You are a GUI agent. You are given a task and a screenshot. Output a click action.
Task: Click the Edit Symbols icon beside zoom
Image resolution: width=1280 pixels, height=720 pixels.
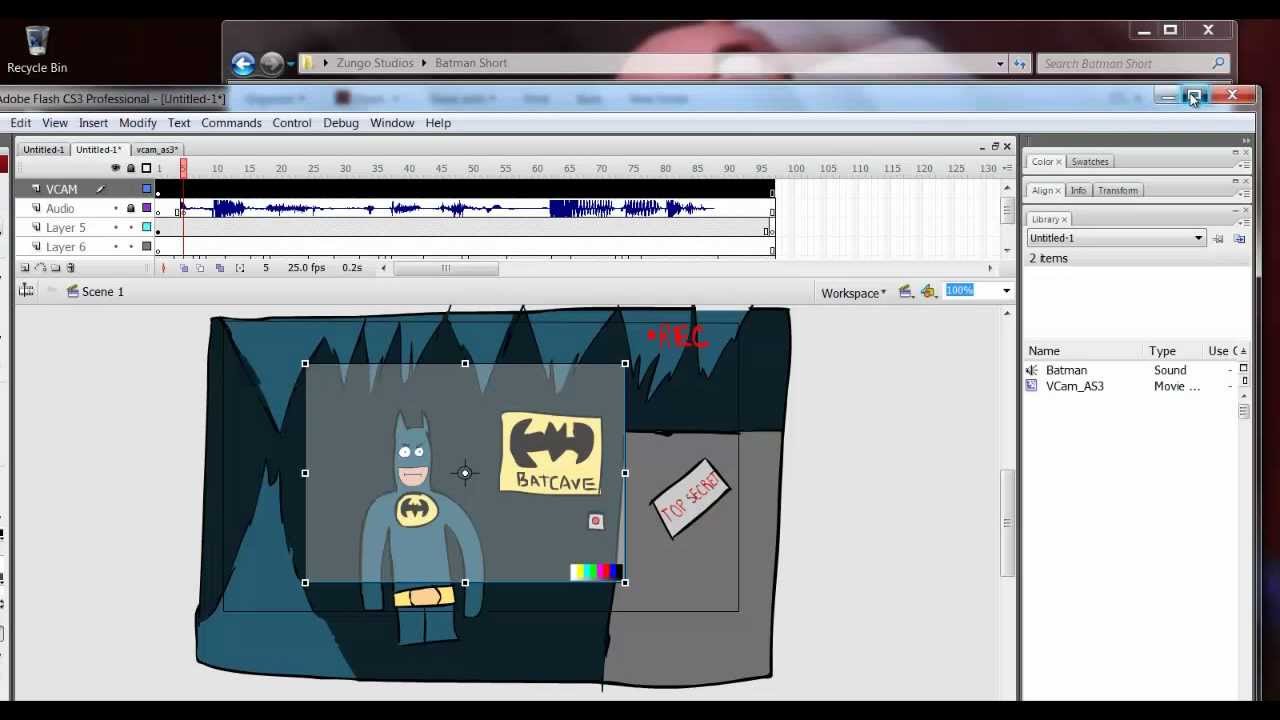[929, 291]
